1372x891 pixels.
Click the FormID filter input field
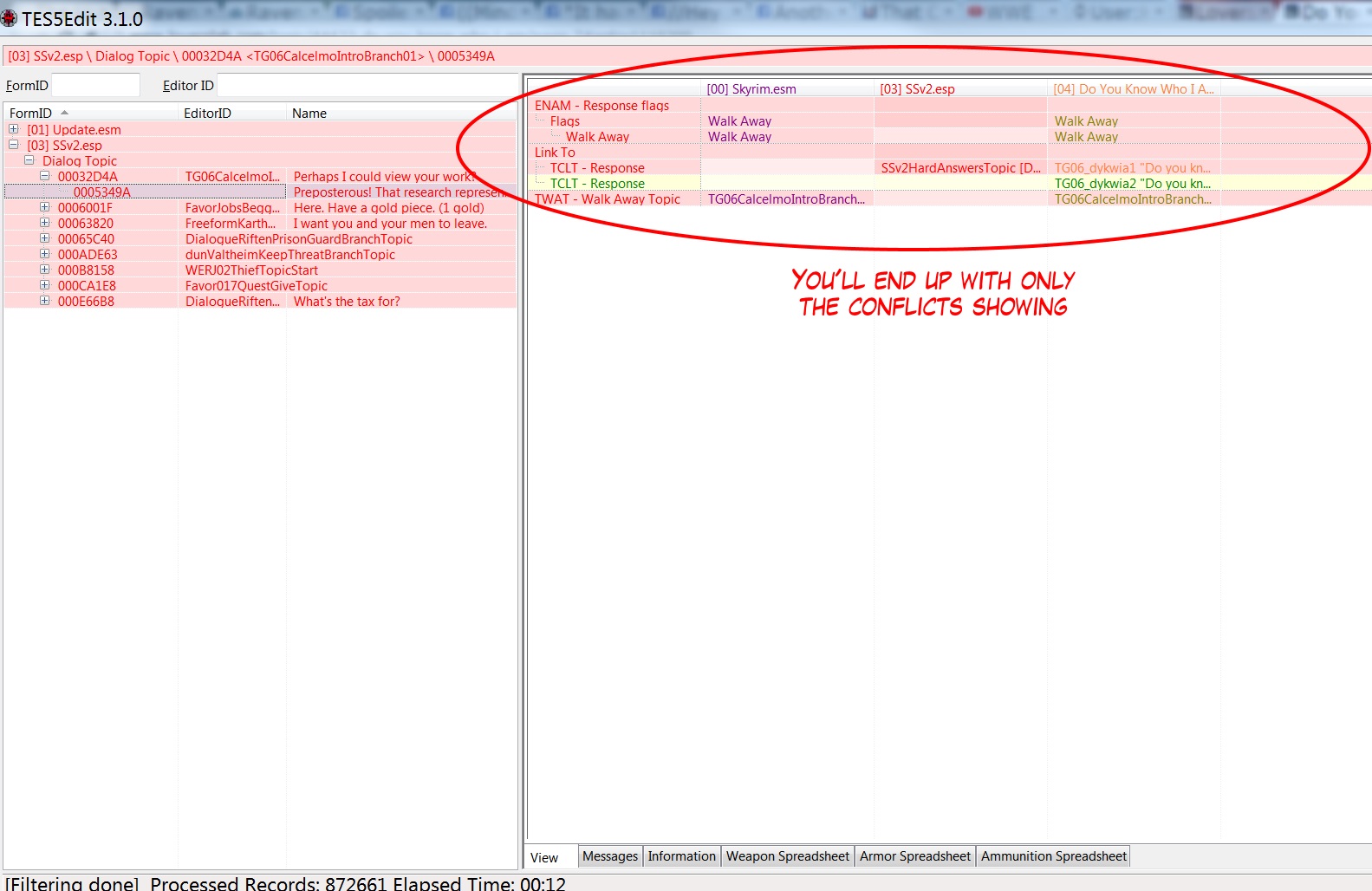point(95,85)
